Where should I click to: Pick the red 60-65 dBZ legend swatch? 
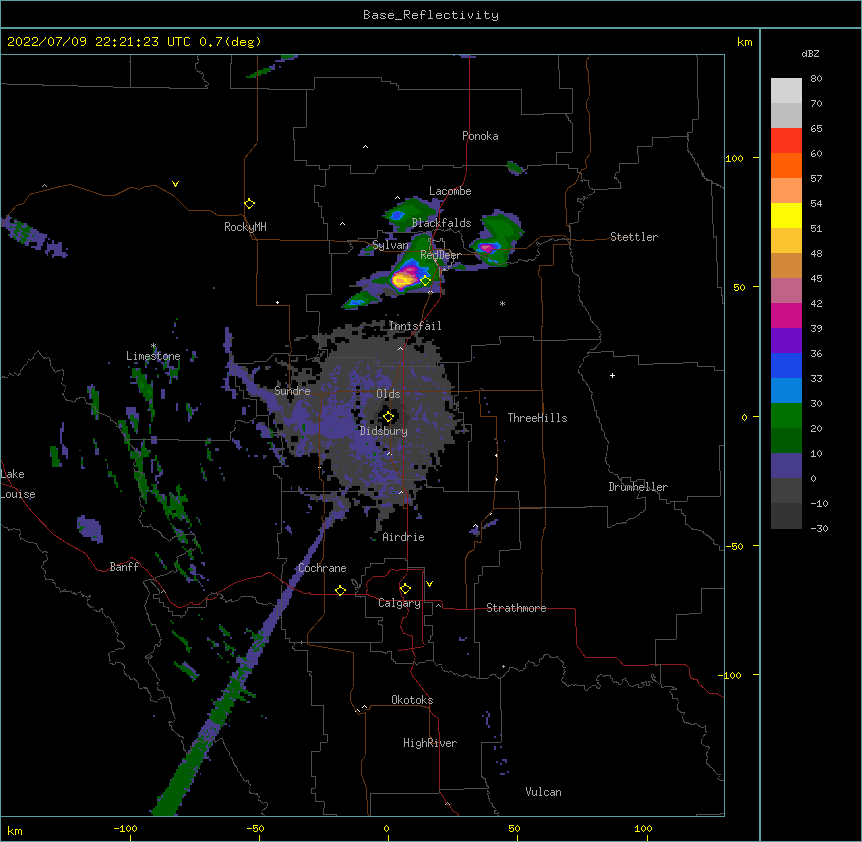[x=786, y=141]
